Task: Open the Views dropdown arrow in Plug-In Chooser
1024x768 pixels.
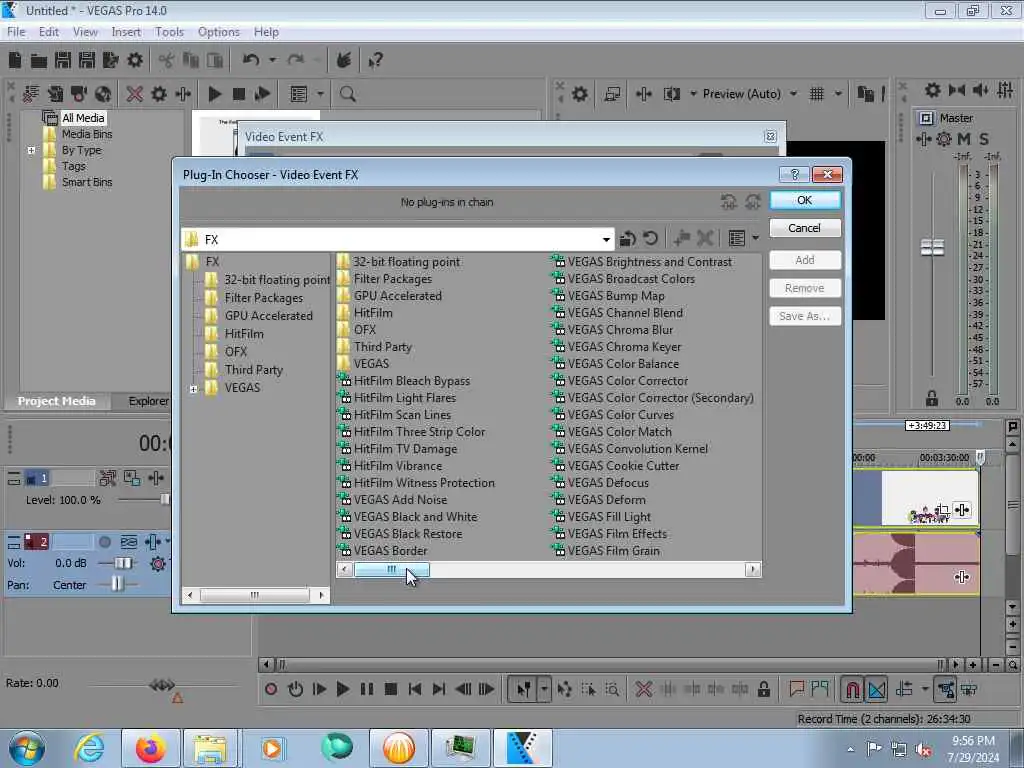Action: (756, 238)
